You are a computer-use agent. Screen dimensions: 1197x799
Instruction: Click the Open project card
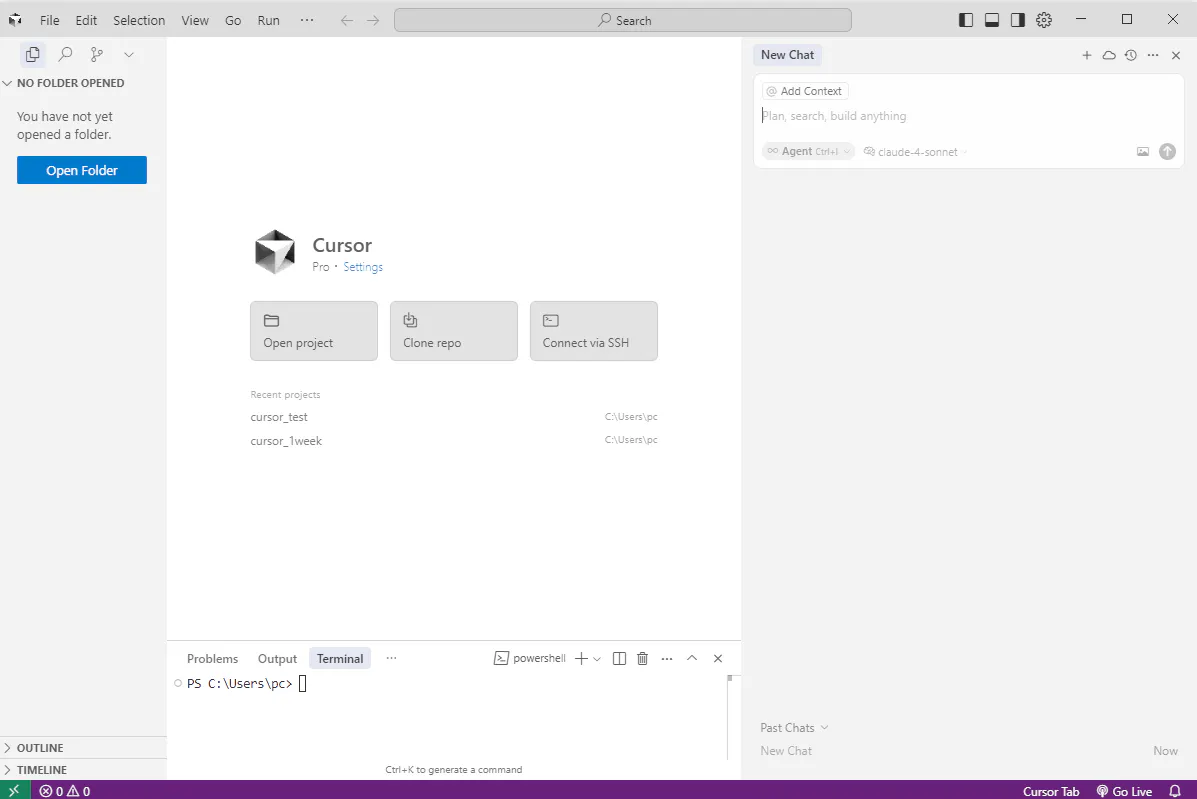coord(314,330)
